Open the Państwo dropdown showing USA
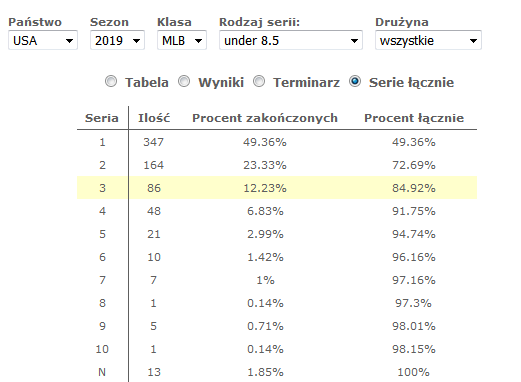The width and height of the screenshot is (521, 382). 43,40
